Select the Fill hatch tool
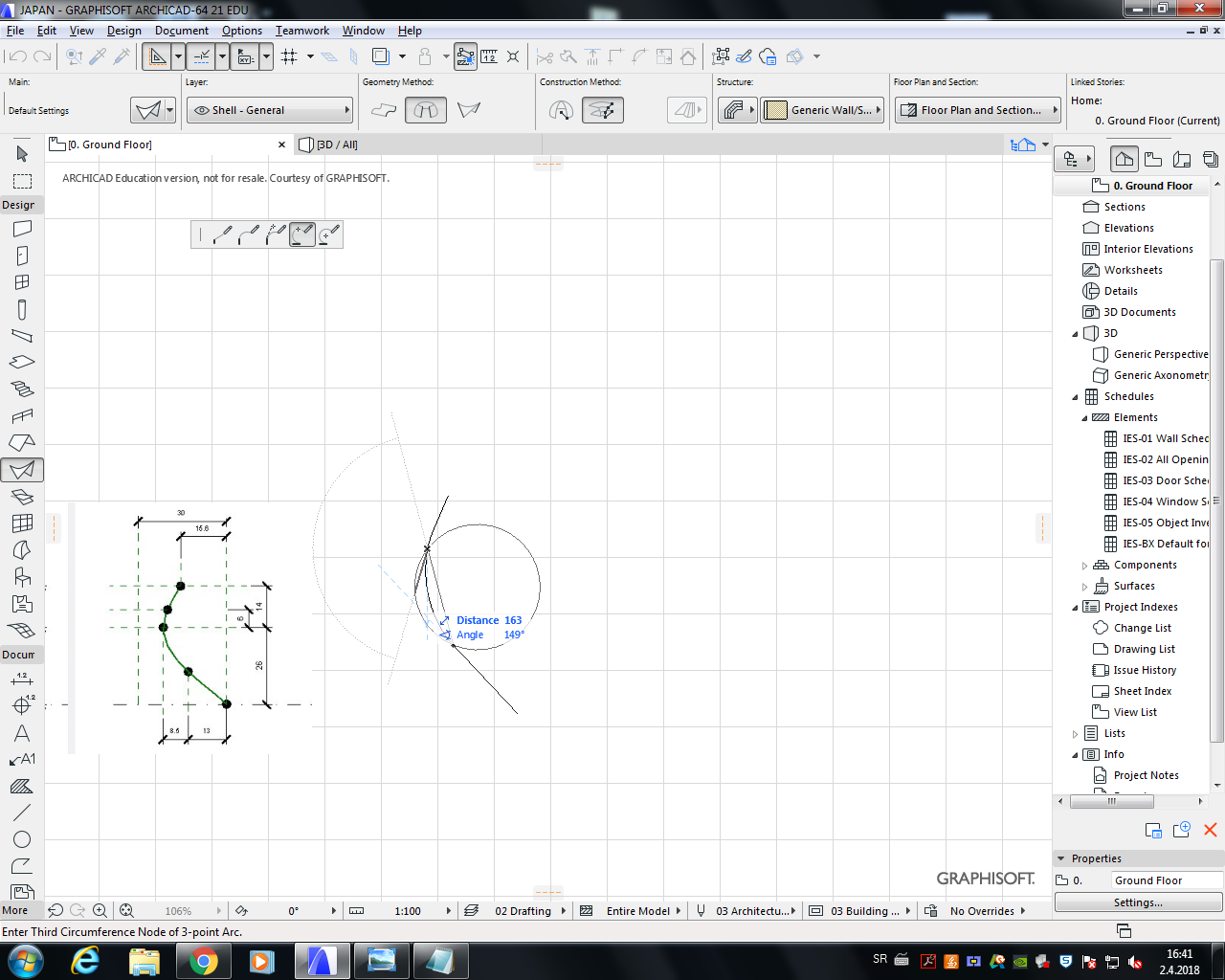 [x=22, y=787]
